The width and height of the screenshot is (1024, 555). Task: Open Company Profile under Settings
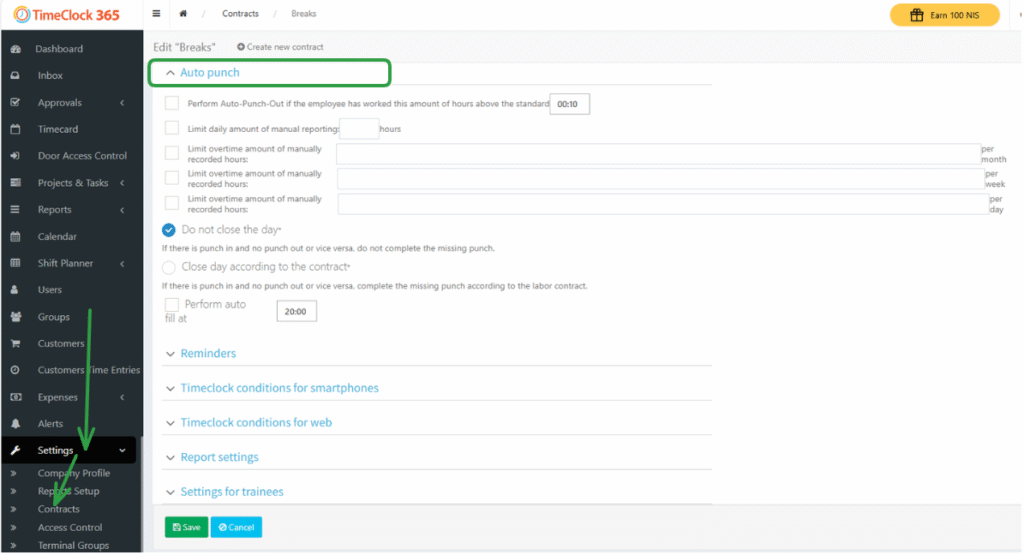[73, 473]
